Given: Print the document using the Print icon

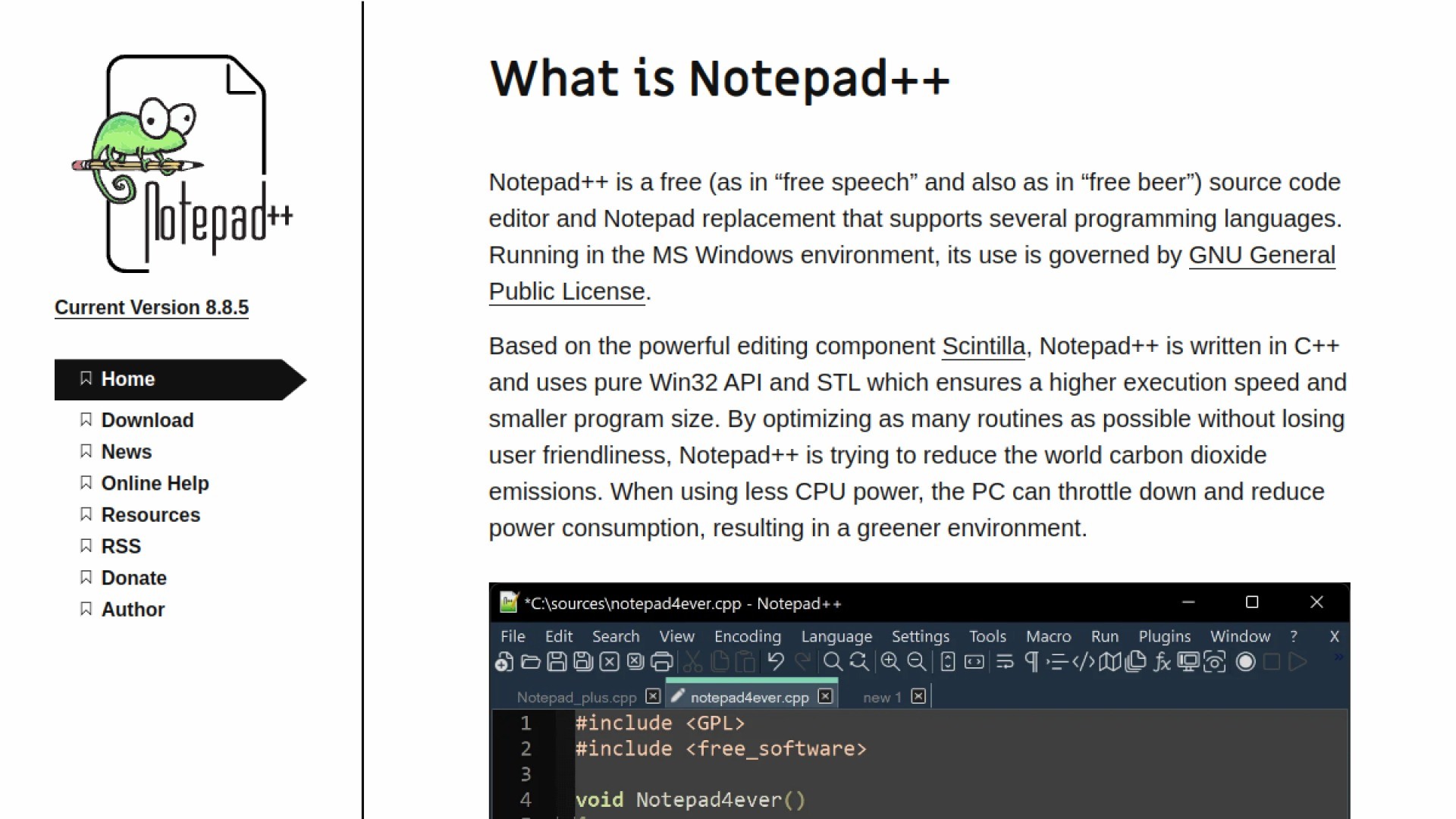Looking at the screenshot, I should [662, 662].
